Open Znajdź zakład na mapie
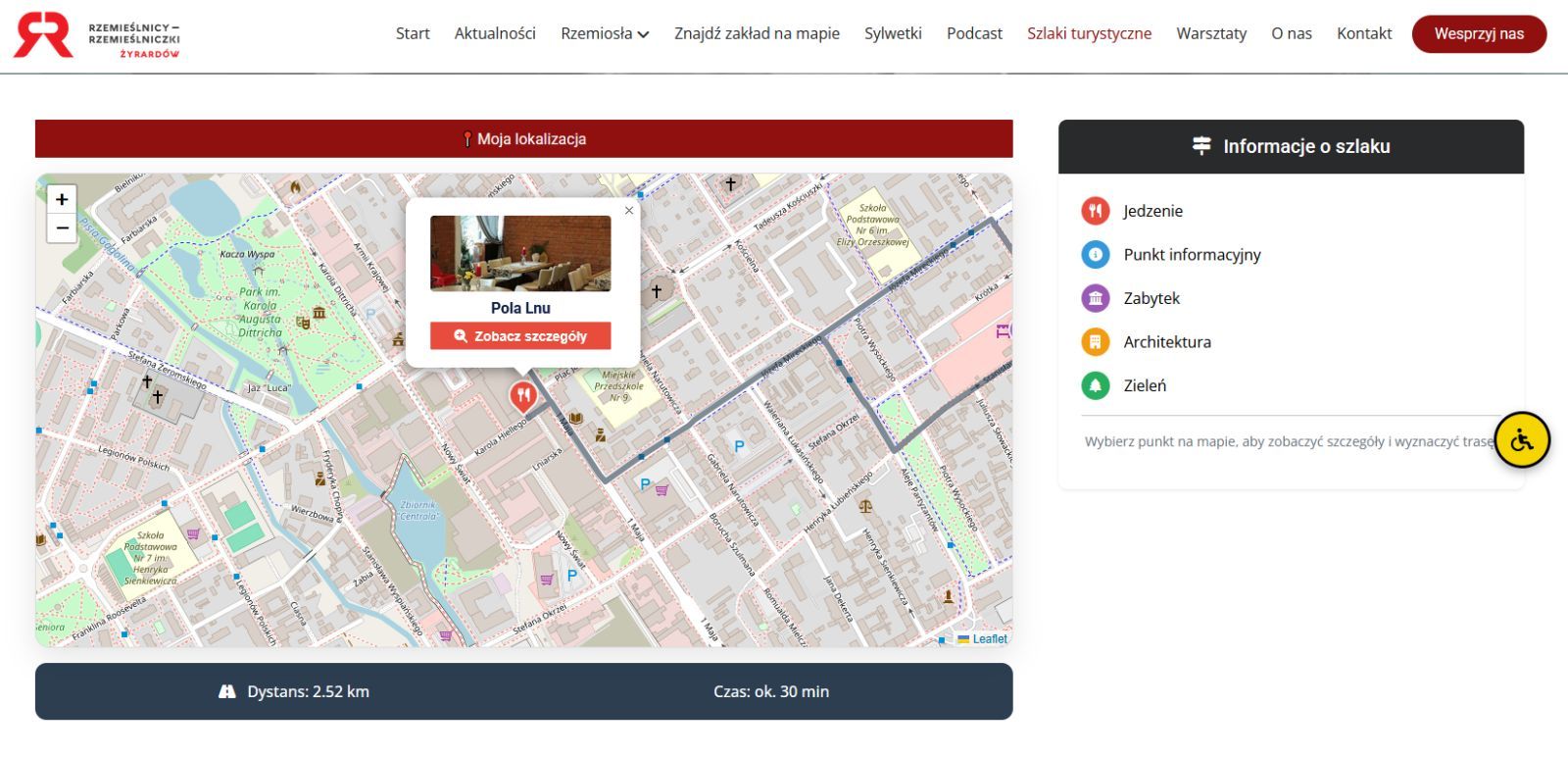This screenshot has height=757, width=1568. (757, 33)
